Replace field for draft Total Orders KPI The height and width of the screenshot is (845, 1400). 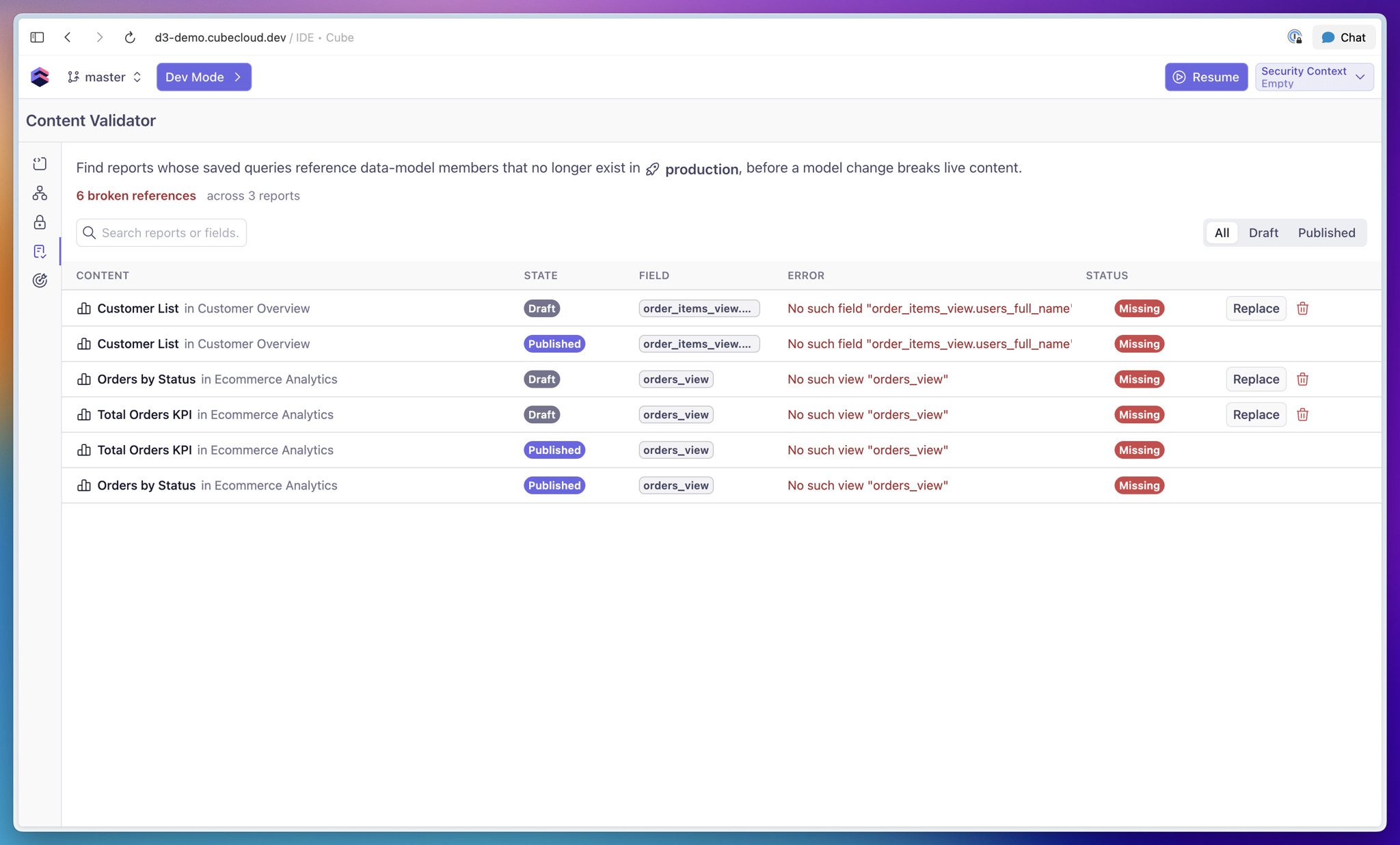coord(1256,415)
